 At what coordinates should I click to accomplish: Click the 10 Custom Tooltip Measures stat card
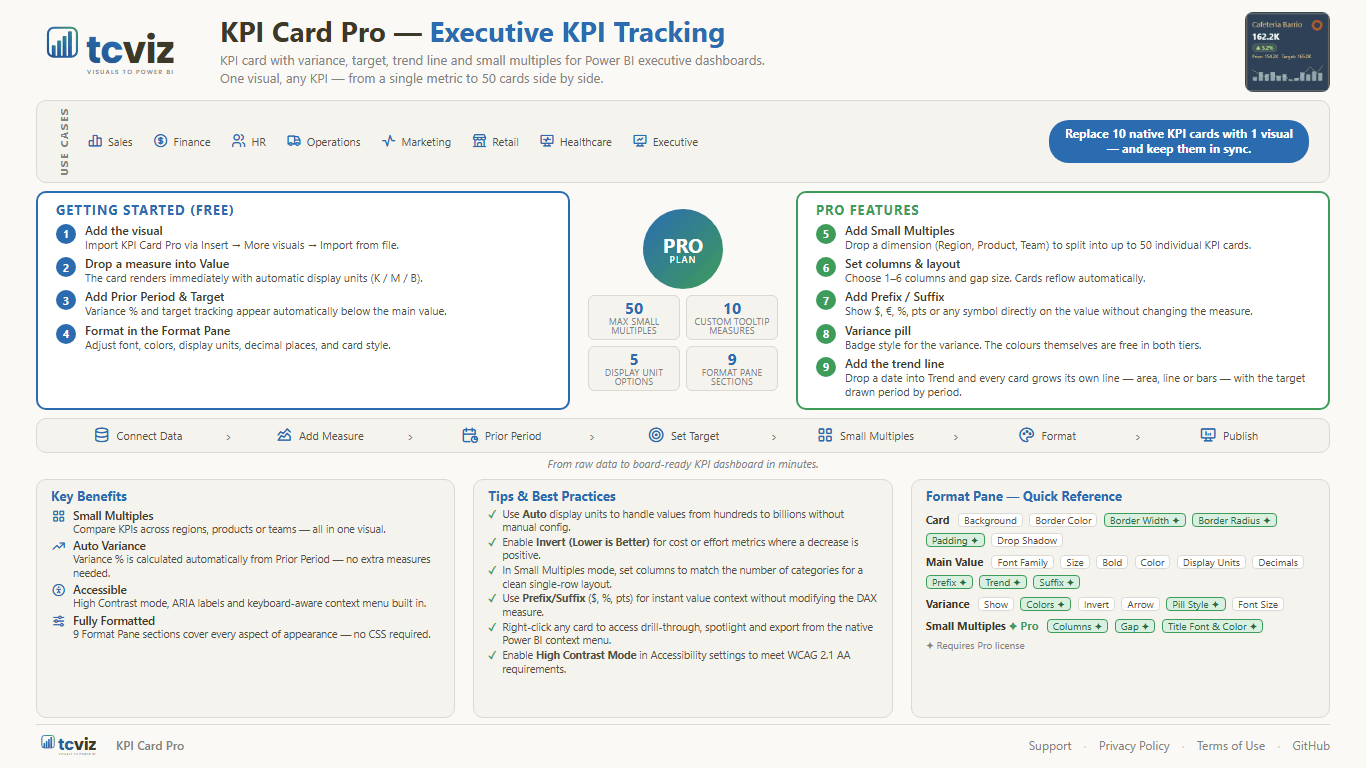point(732,317)
